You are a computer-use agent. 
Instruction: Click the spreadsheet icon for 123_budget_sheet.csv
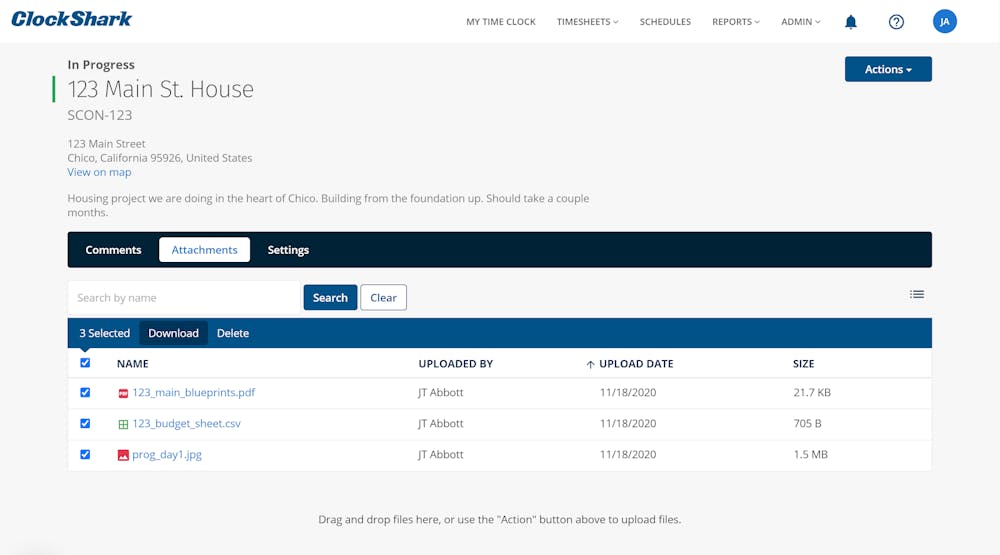123,424
